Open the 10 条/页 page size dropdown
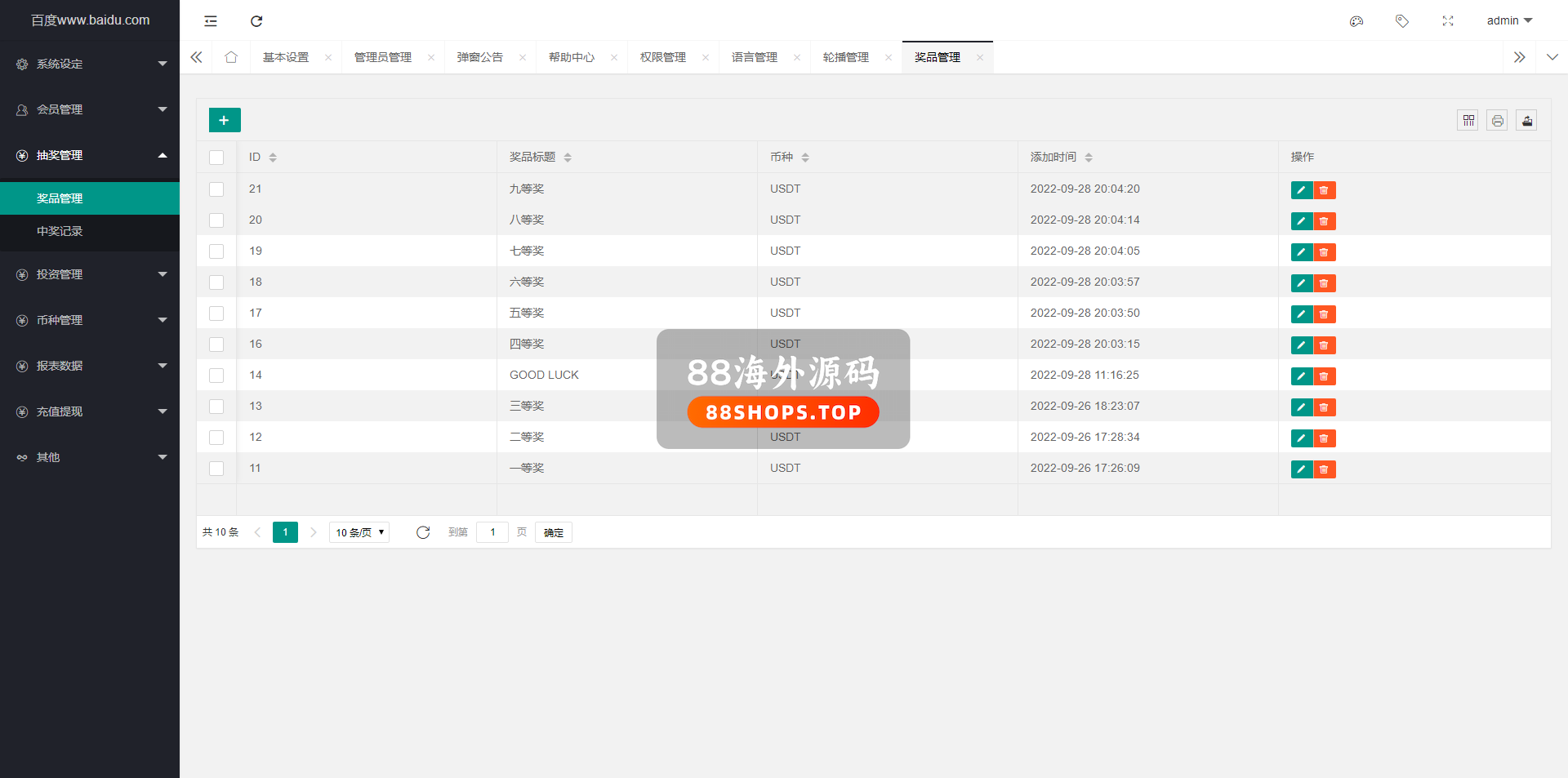The image size is (1568, 778). pyautogui.click(x=359, y=532)
